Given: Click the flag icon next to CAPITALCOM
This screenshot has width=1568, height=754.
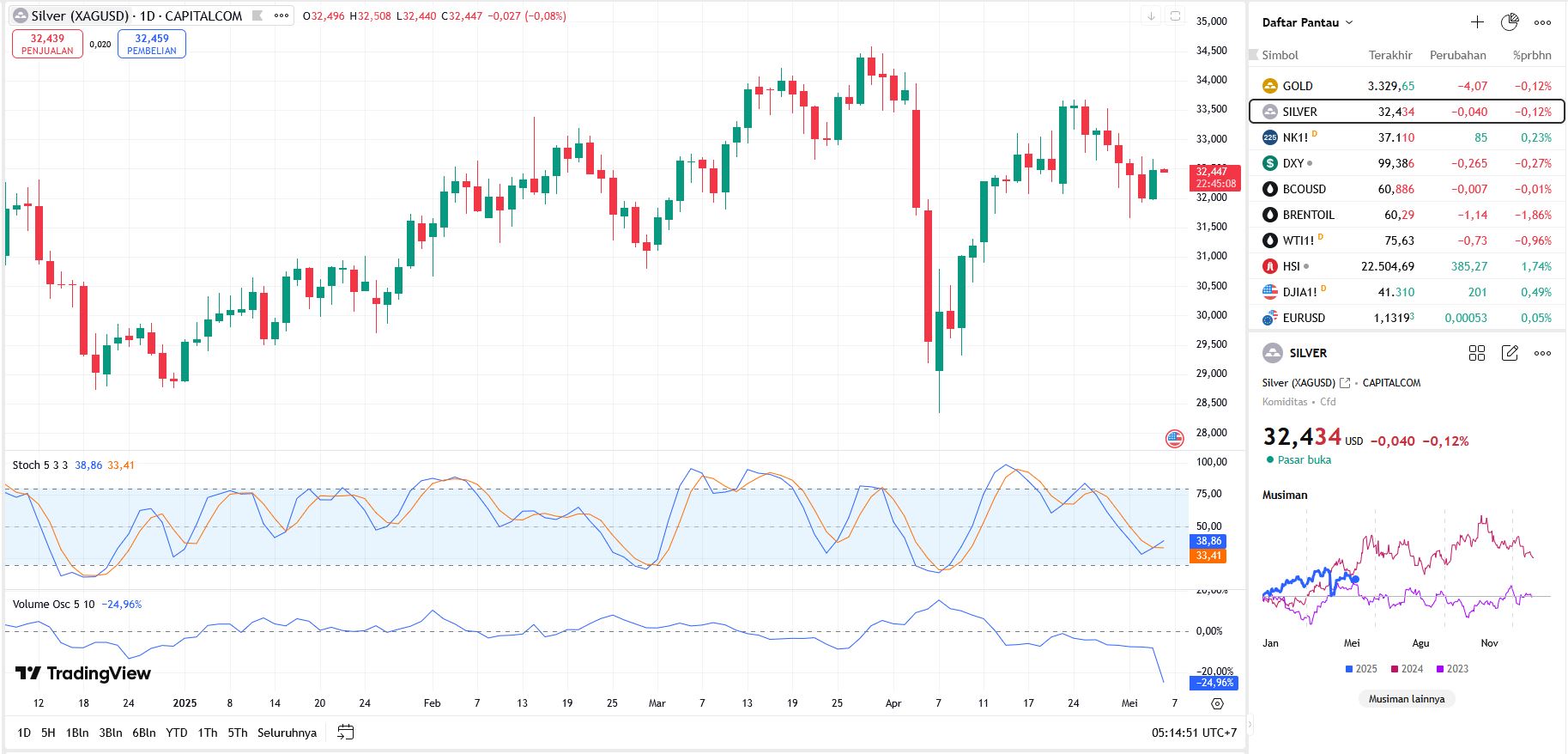Looking at the screenshot, I should [x=257, y=15].
